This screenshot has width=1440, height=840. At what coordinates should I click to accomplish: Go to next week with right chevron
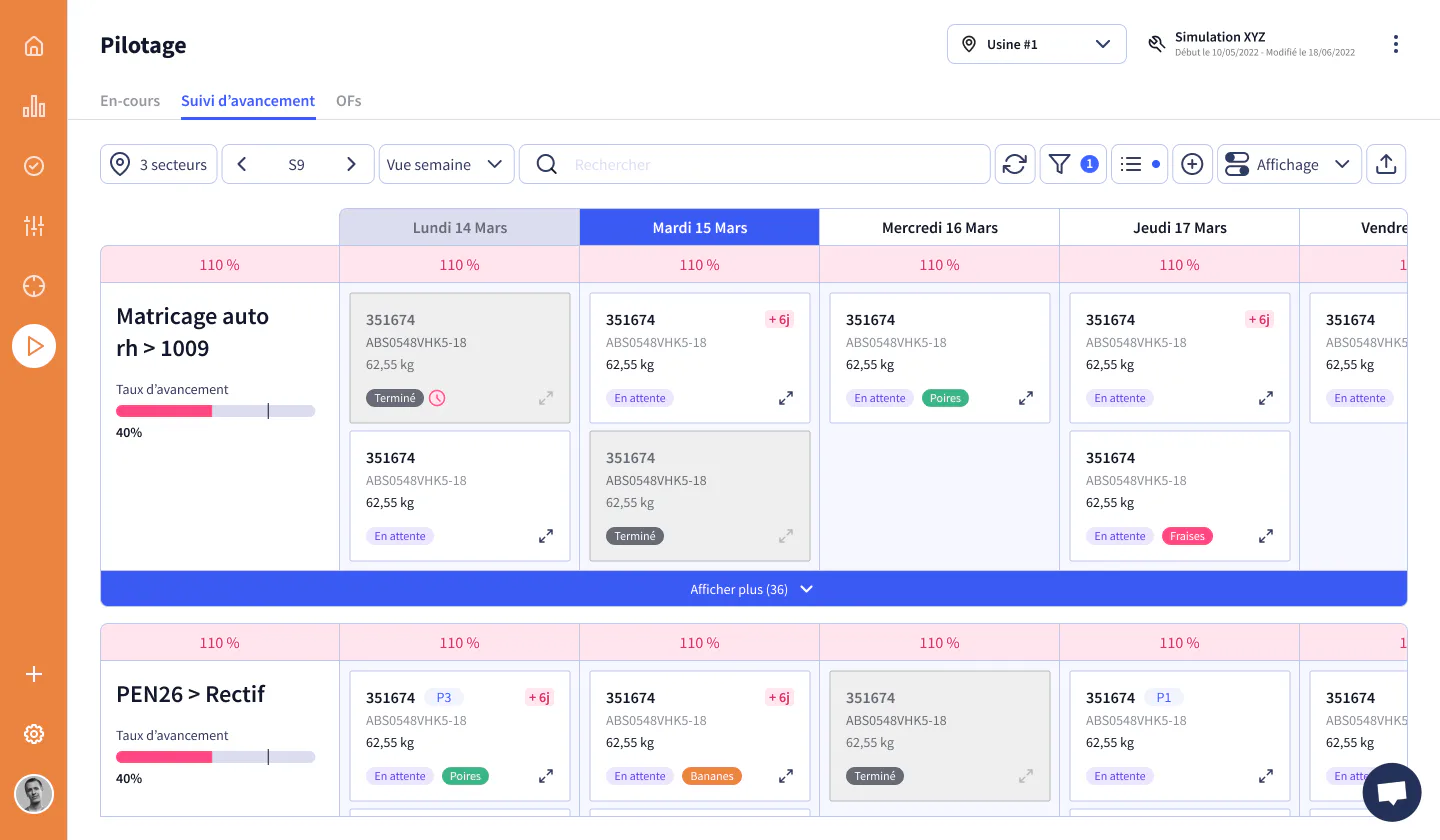(x=351, y=164)
